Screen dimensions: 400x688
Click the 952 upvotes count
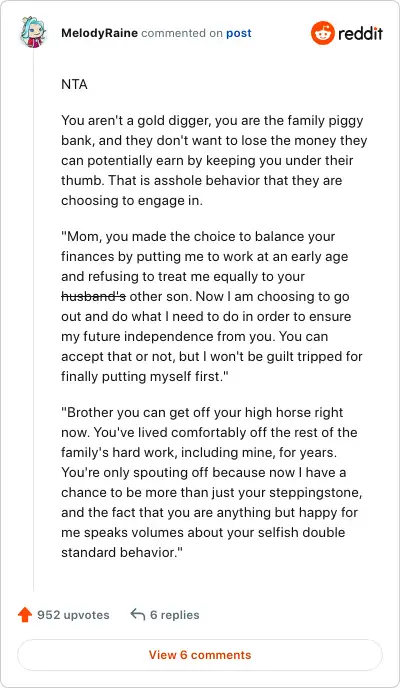73,615
